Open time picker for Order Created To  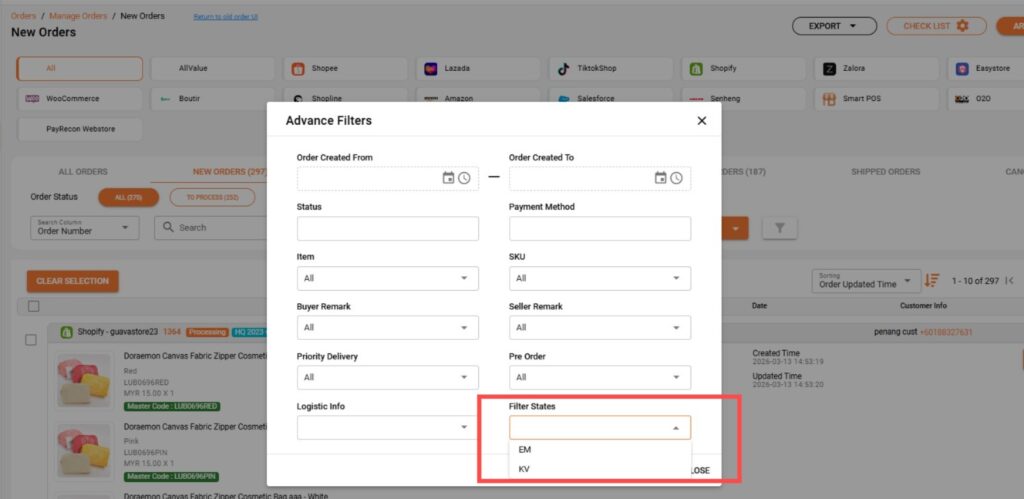pyautogui.click(x=676, y=178)
